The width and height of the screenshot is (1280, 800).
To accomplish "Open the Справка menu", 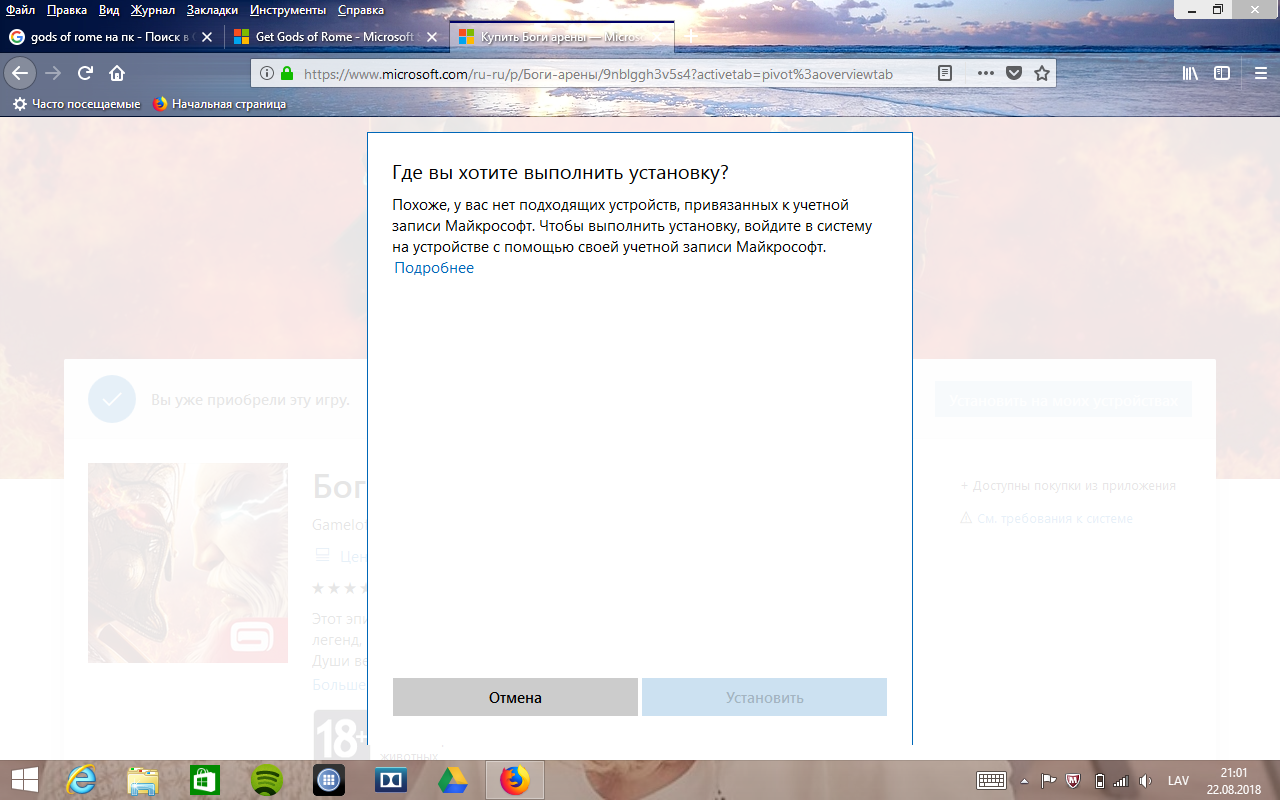I will 360,10.
